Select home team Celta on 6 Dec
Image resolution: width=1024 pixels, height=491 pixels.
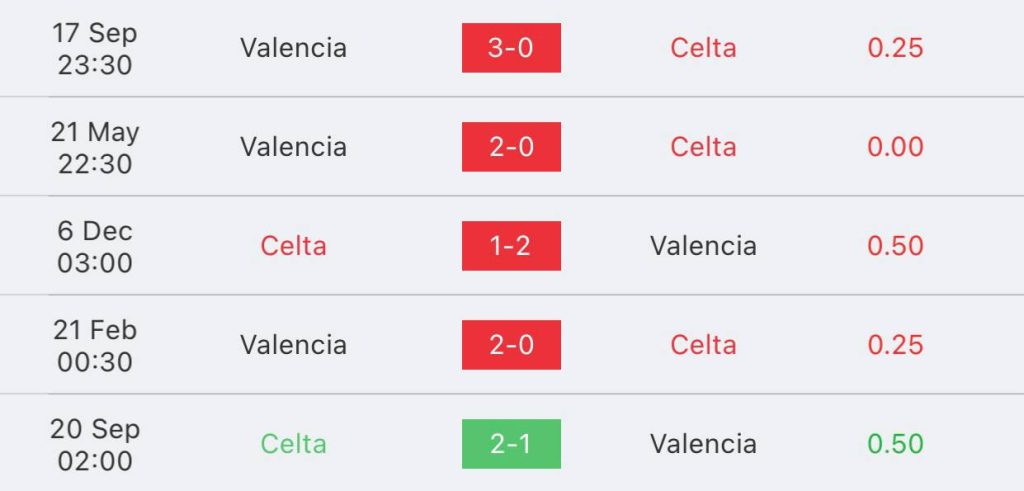[293, 246]
